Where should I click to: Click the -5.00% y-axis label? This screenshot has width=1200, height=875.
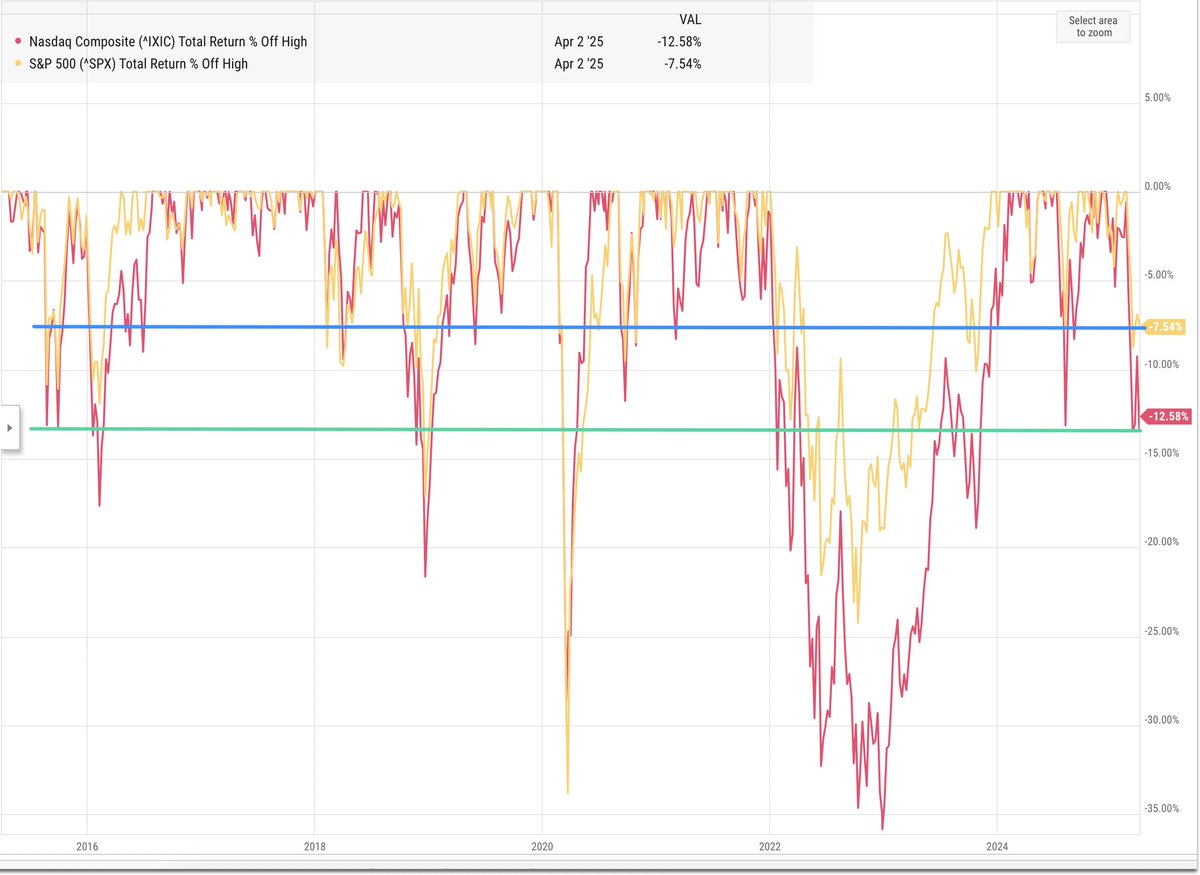1160,275
